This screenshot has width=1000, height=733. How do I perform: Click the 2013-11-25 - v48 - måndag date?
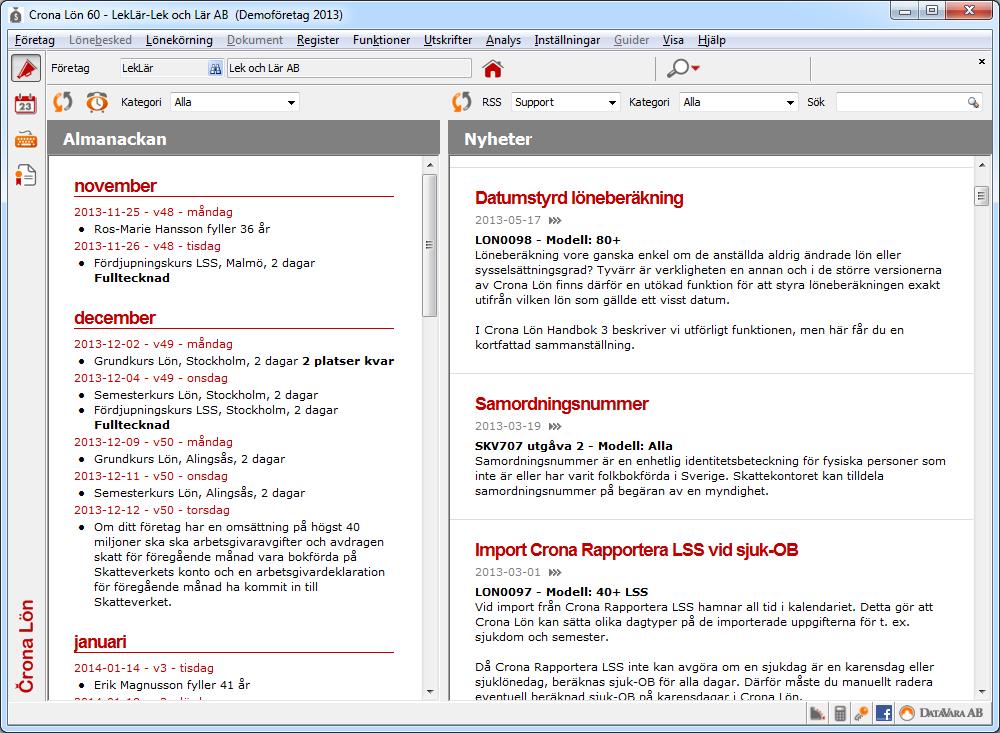pos(153,212)
